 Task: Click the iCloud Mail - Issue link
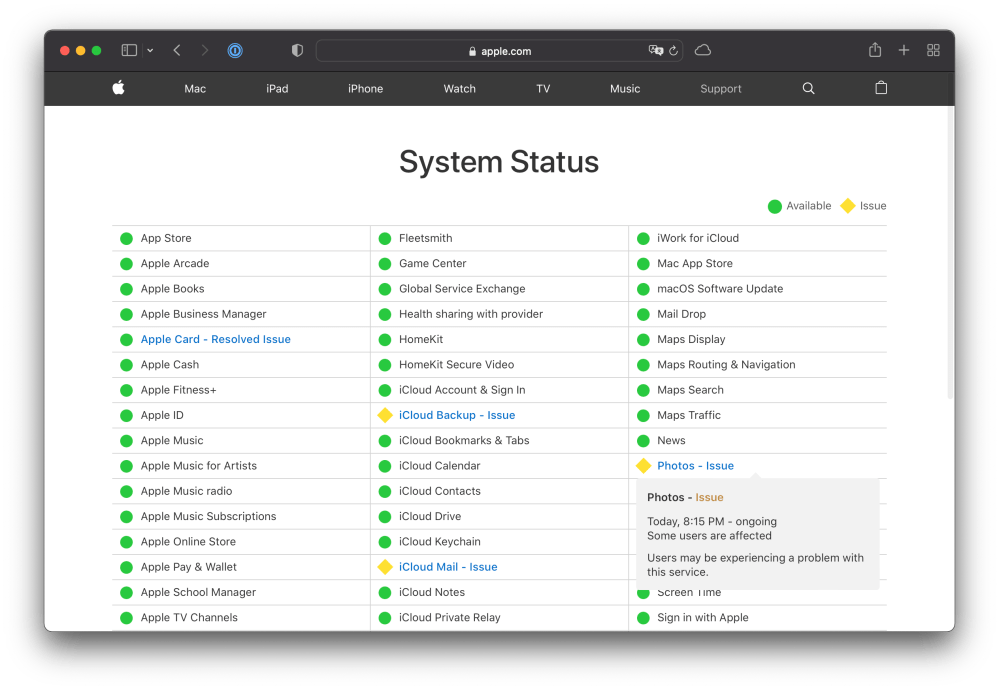[448, 567]
